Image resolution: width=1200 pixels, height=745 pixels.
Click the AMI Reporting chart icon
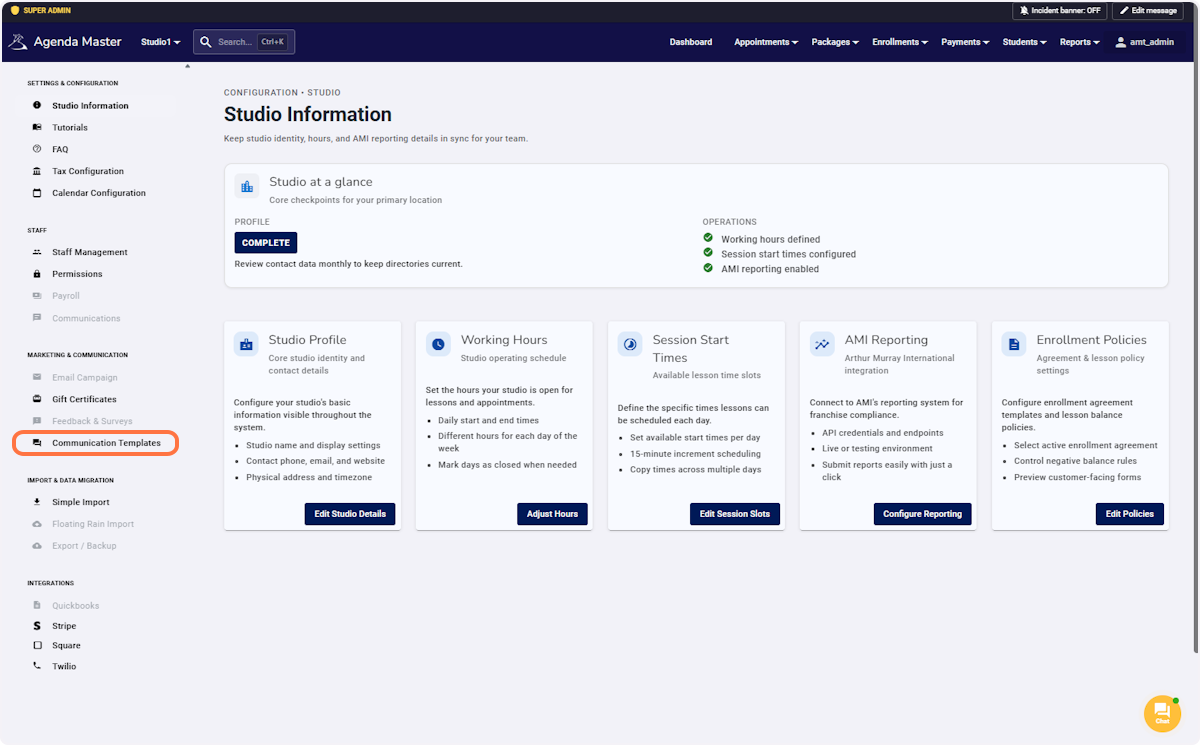point(822,344)
